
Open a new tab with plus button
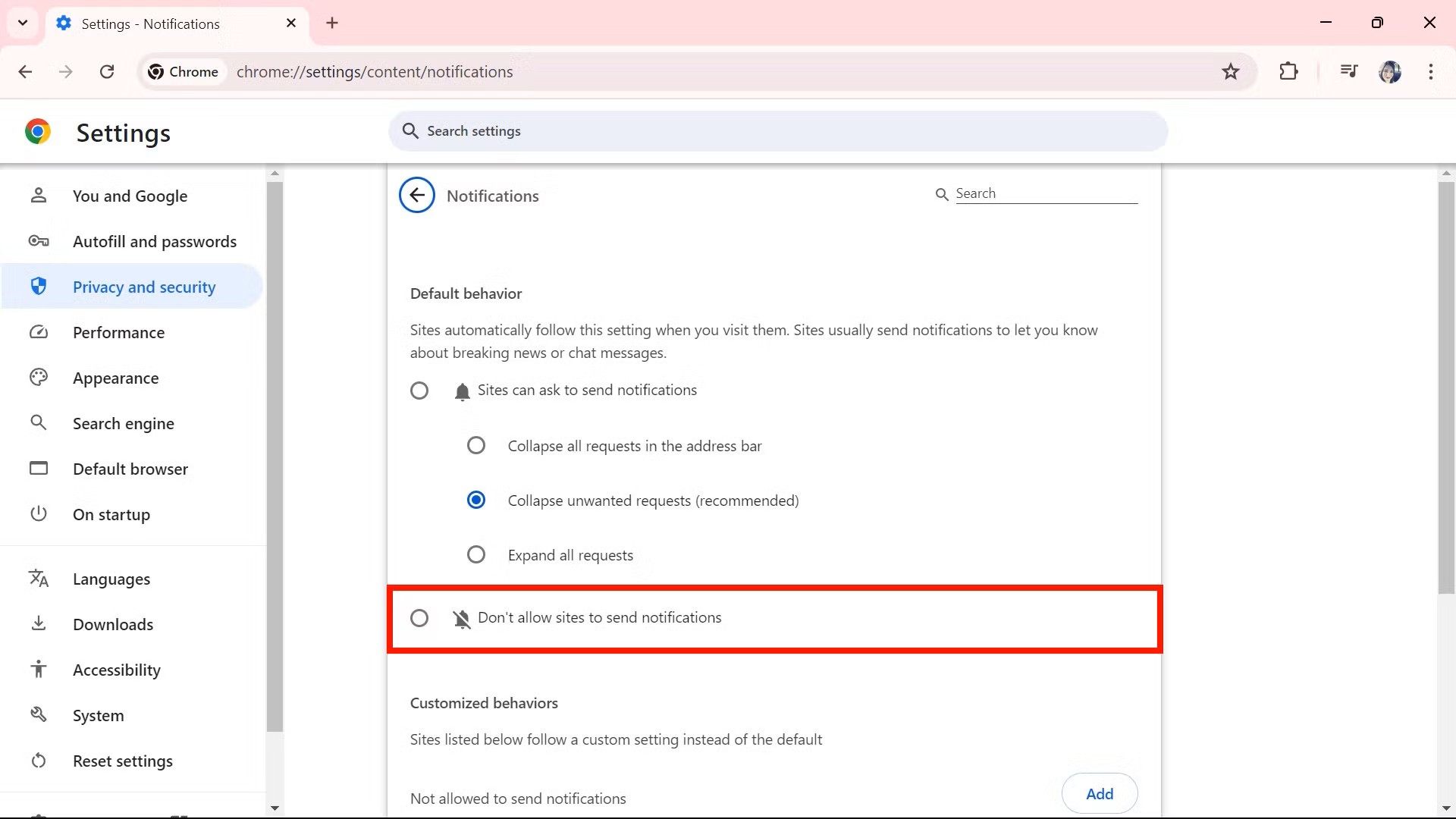(x=332, y=23)
